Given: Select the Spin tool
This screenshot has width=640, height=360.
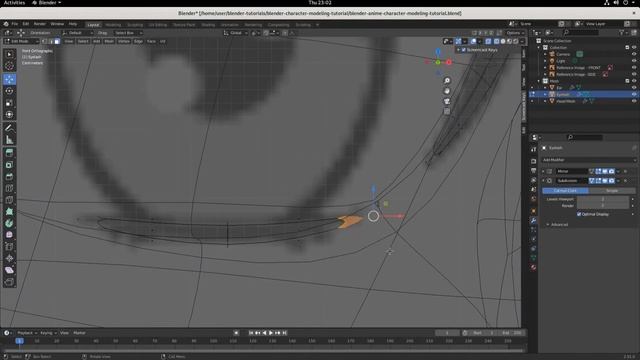Looking at the screenshot, I should 9,223.
